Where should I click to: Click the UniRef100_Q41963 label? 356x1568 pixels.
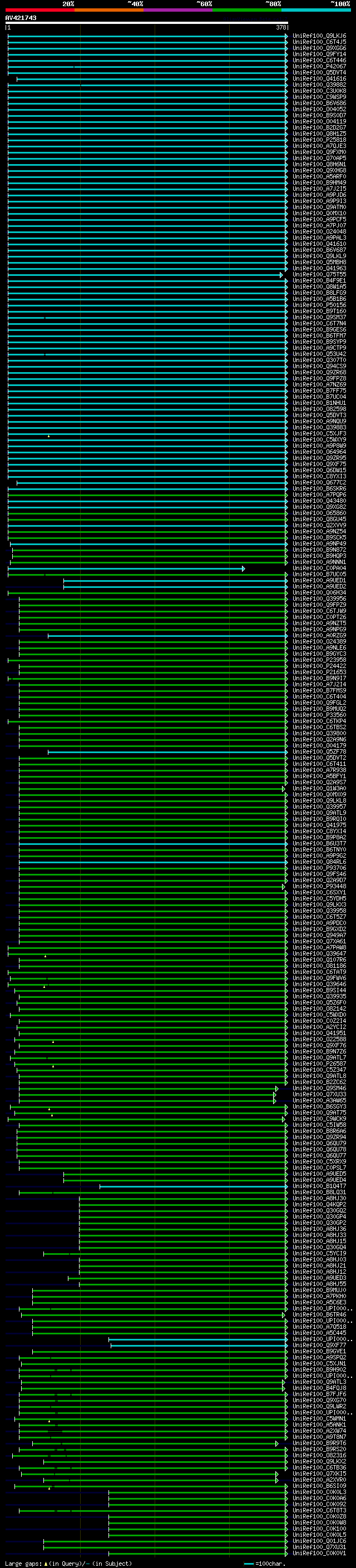[319, 269]
